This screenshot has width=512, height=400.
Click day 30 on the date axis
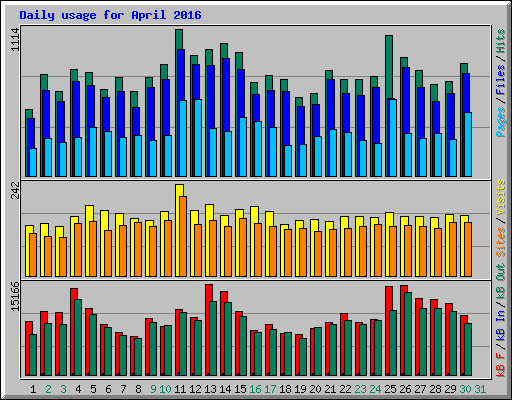point(465,389)
